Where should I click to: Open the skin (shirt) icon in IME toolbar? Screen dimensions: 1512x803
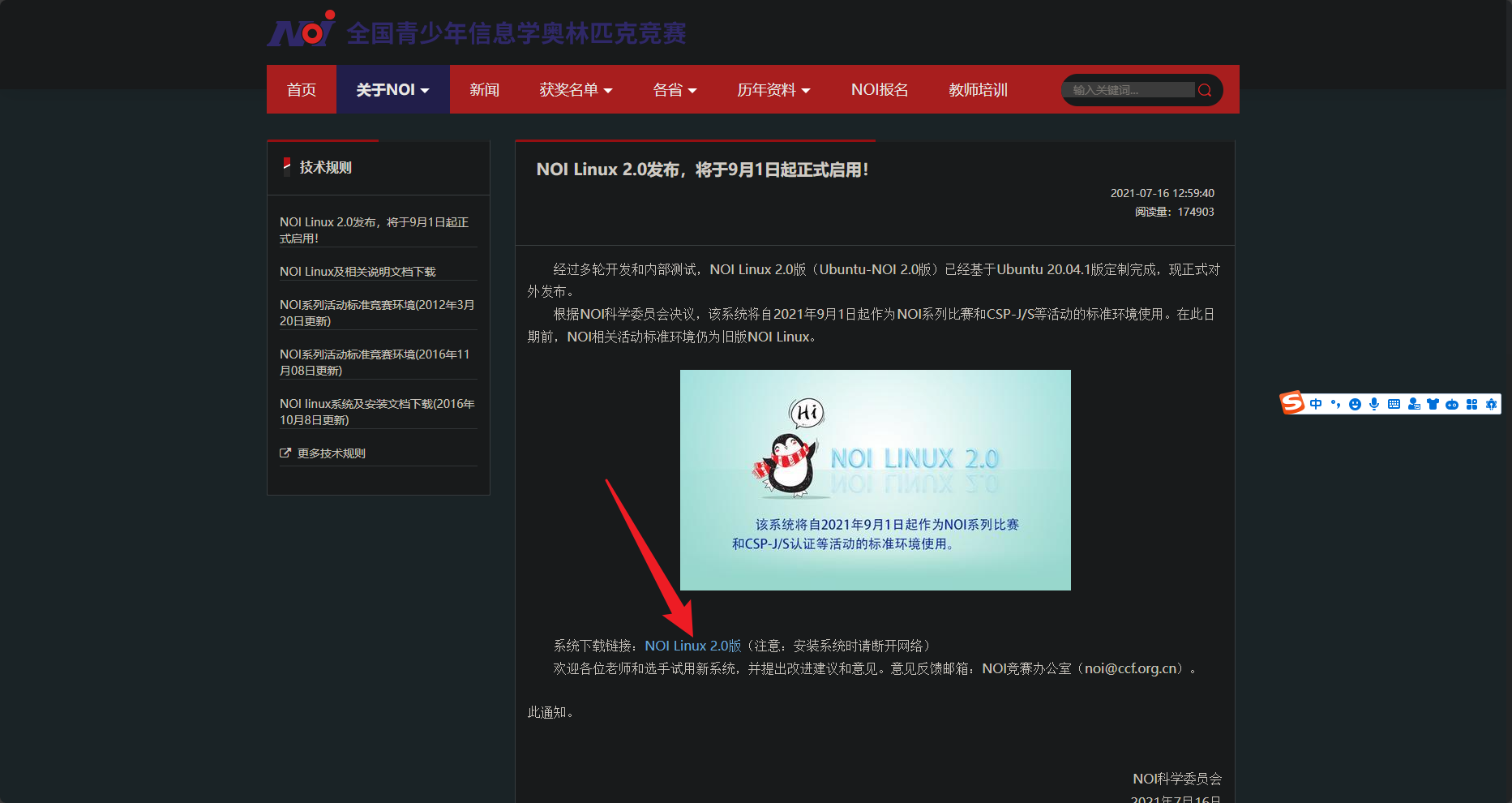point(1433,404)
